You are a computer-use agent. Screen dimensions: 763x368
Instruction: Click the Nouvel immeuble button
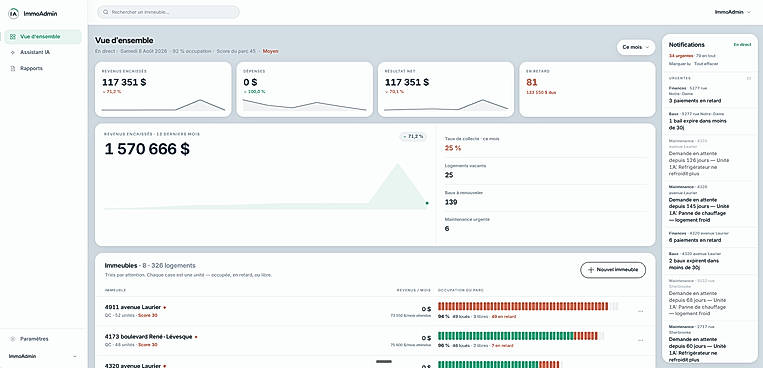pyautogui.click(x=613, y=270)
